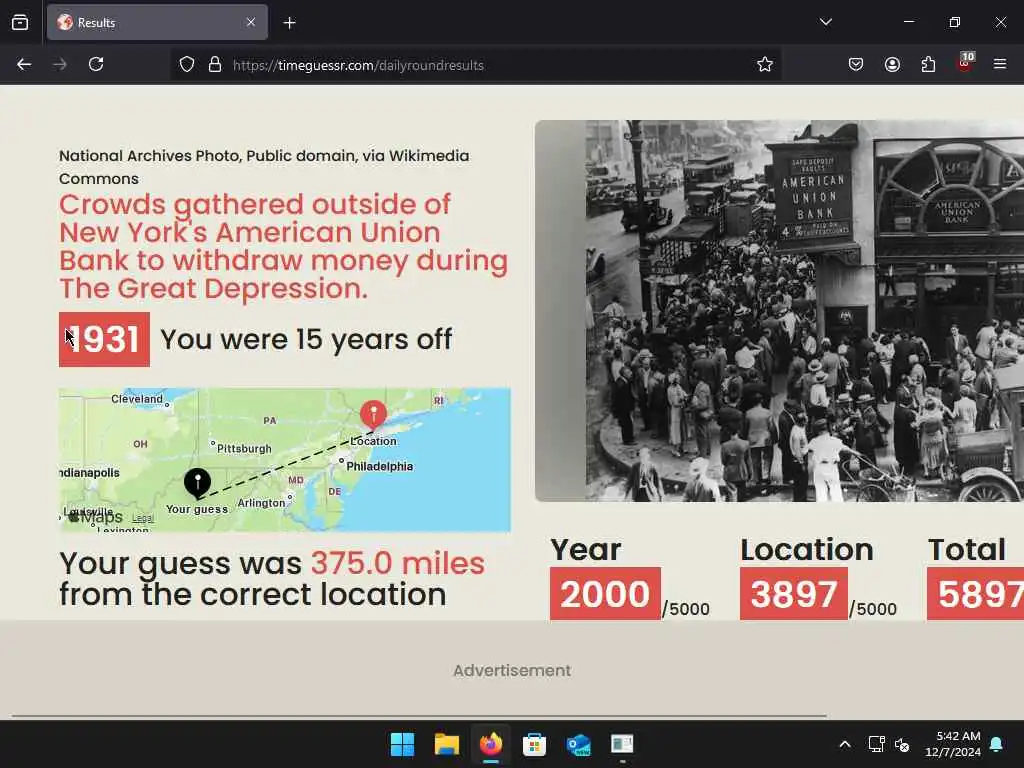The height and width of the screenshot is (768, 1024).
Task: Select the Results browser tab
Action: 157,22
